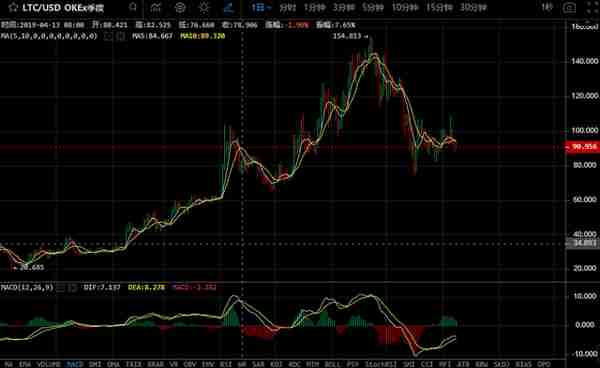The image size is (600, 368).
Task: Remove the MA indicator using second icon
Action: (x=120, y=36)
